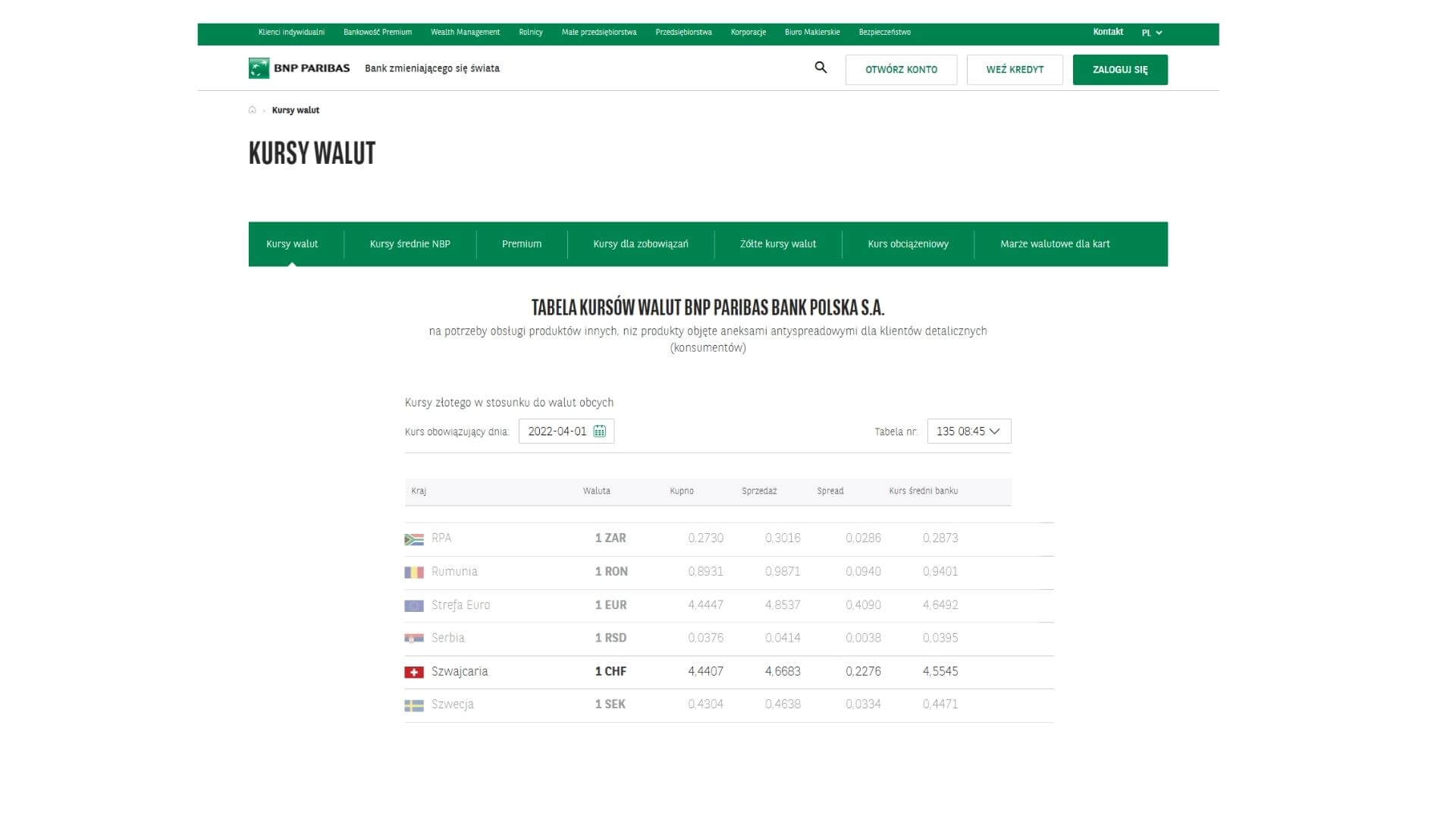Click CHF sell rate 4,6683

[x=783, y=671]
